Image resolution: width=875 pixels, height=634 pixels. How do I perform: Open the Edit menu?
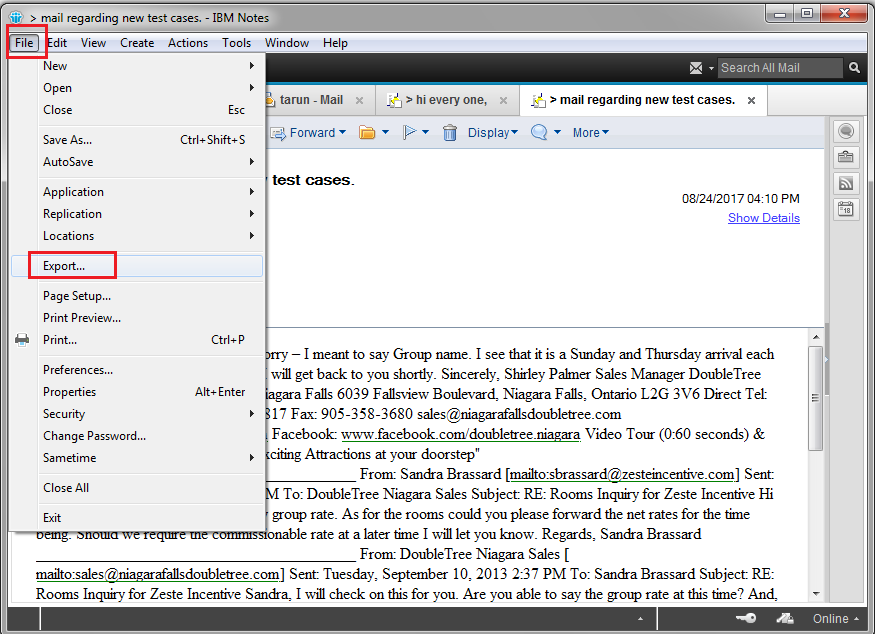point(57,43)
